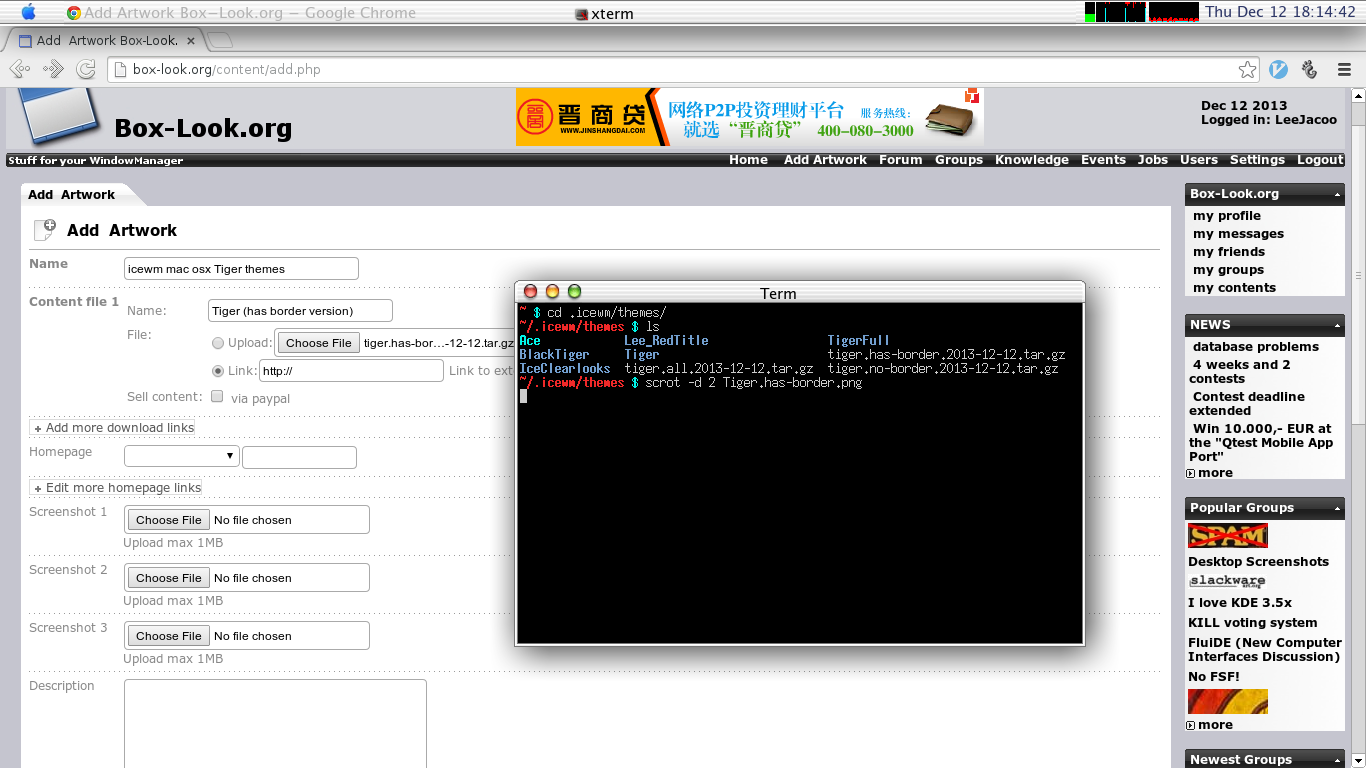Open my contents link

coord(1234,288)
